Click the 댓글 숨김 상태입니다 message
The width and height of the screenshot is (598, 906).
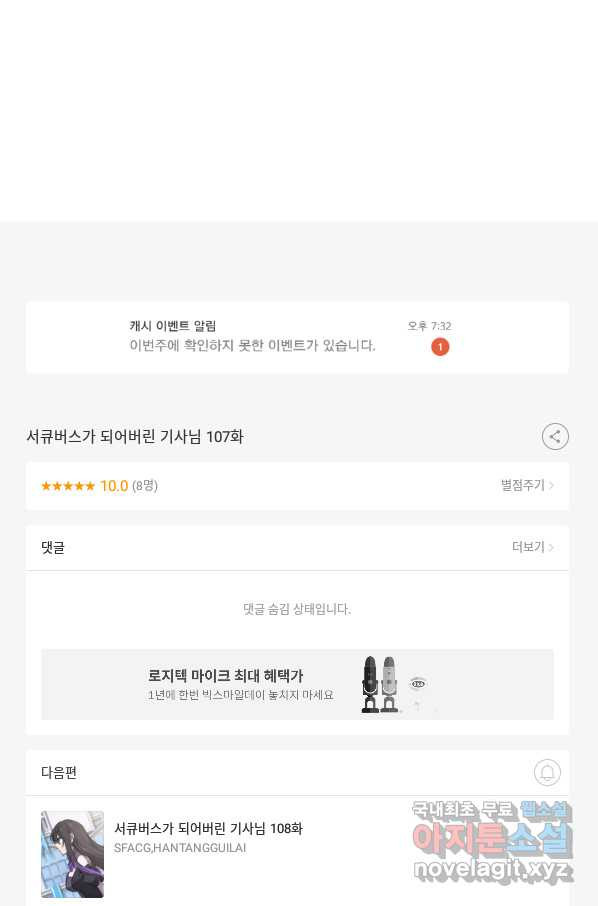[297, 609]
